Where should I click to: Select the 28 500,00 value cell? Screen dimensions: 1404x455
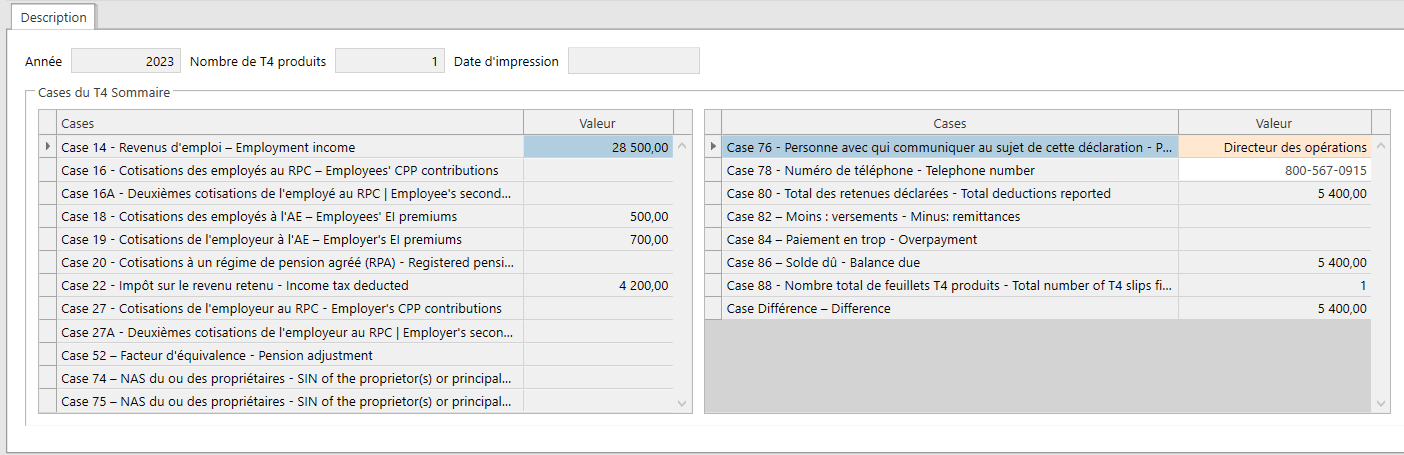pyautogui.click(x=598, y=147)
